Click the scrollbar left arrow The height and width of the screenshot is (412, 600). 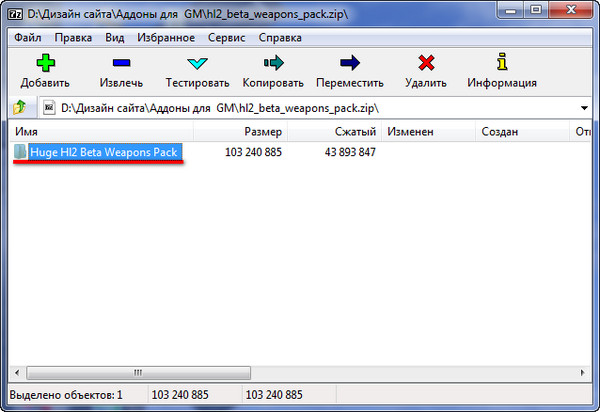pos(17,372)
